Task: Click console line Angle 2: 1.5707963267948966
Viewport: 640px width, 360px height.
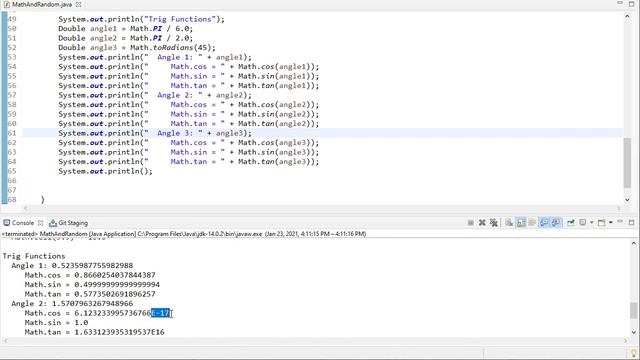Action: (x=72, y=303)
